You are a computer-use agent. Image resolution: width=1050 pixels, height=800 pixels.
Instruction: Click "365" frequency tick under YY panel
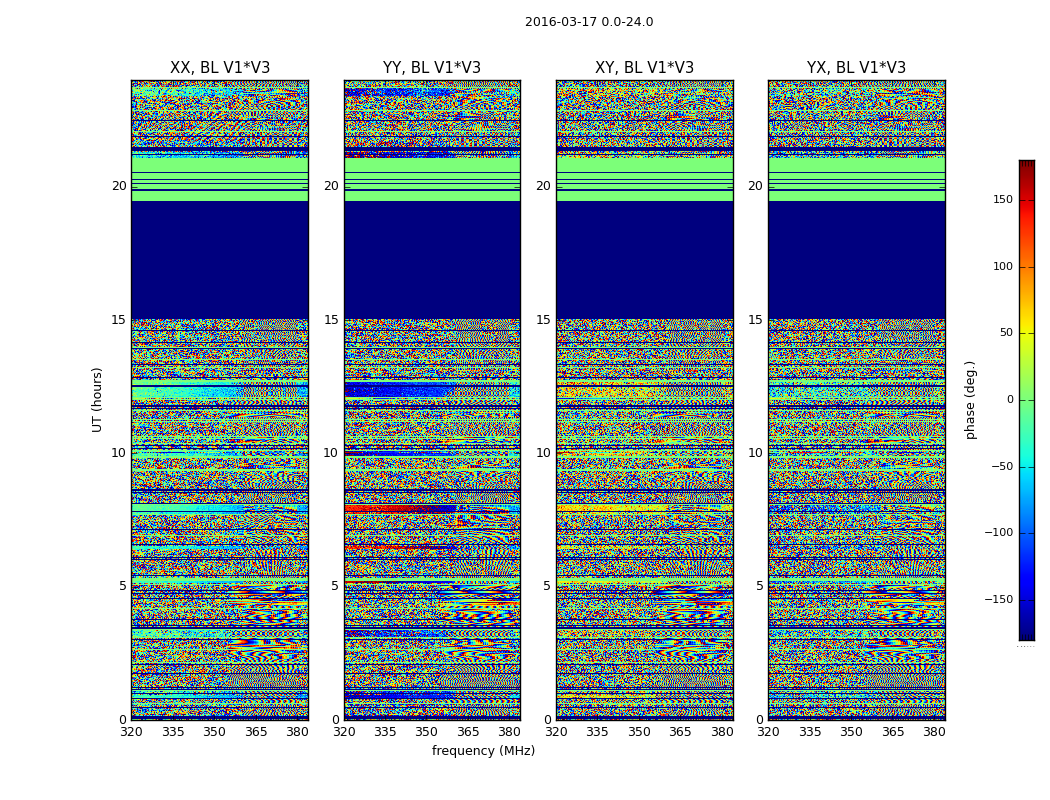469,732
